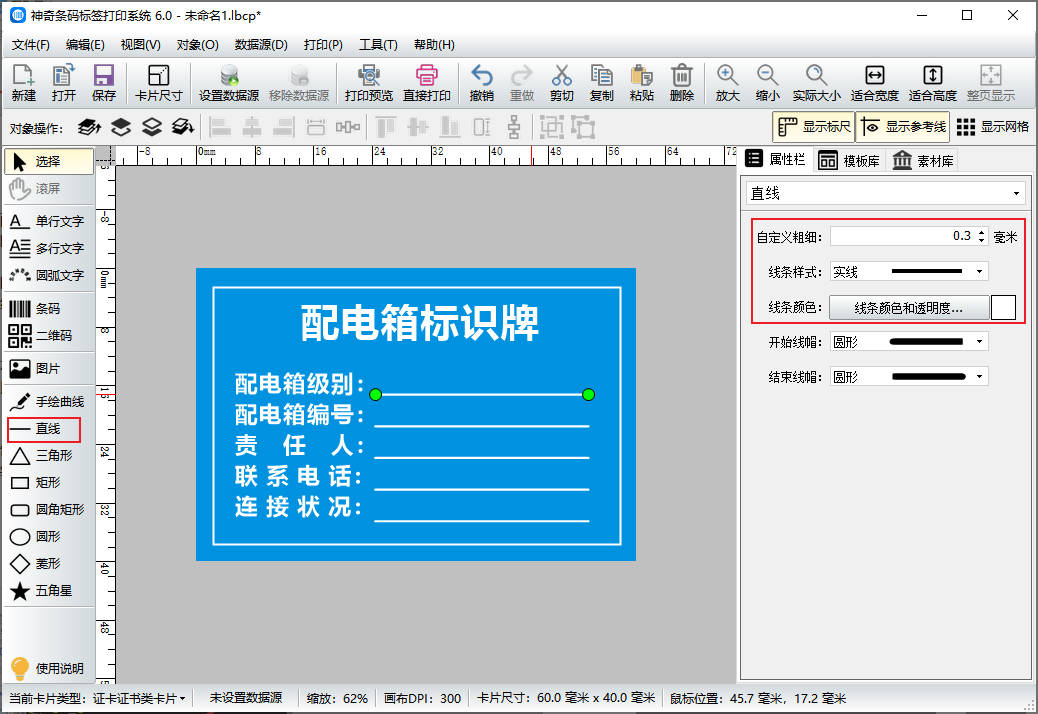Select the 条码 barcode tool
The width and height of the screenshot is (1038, 714).
48,309
